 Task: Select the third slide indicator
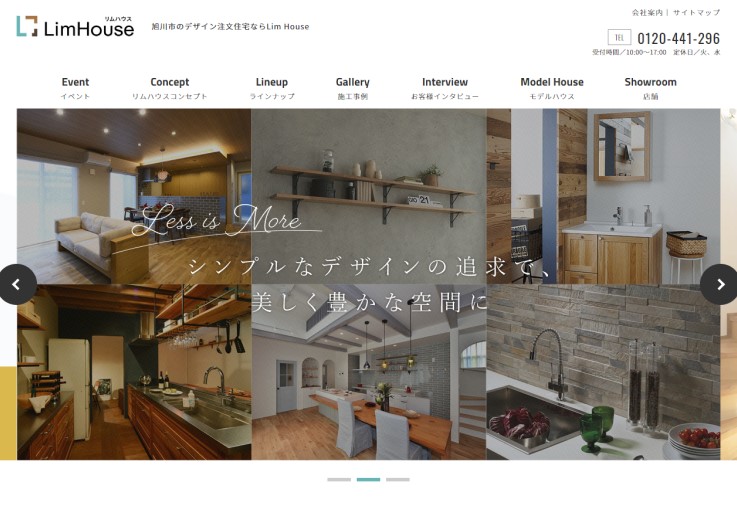click(398, 479)
